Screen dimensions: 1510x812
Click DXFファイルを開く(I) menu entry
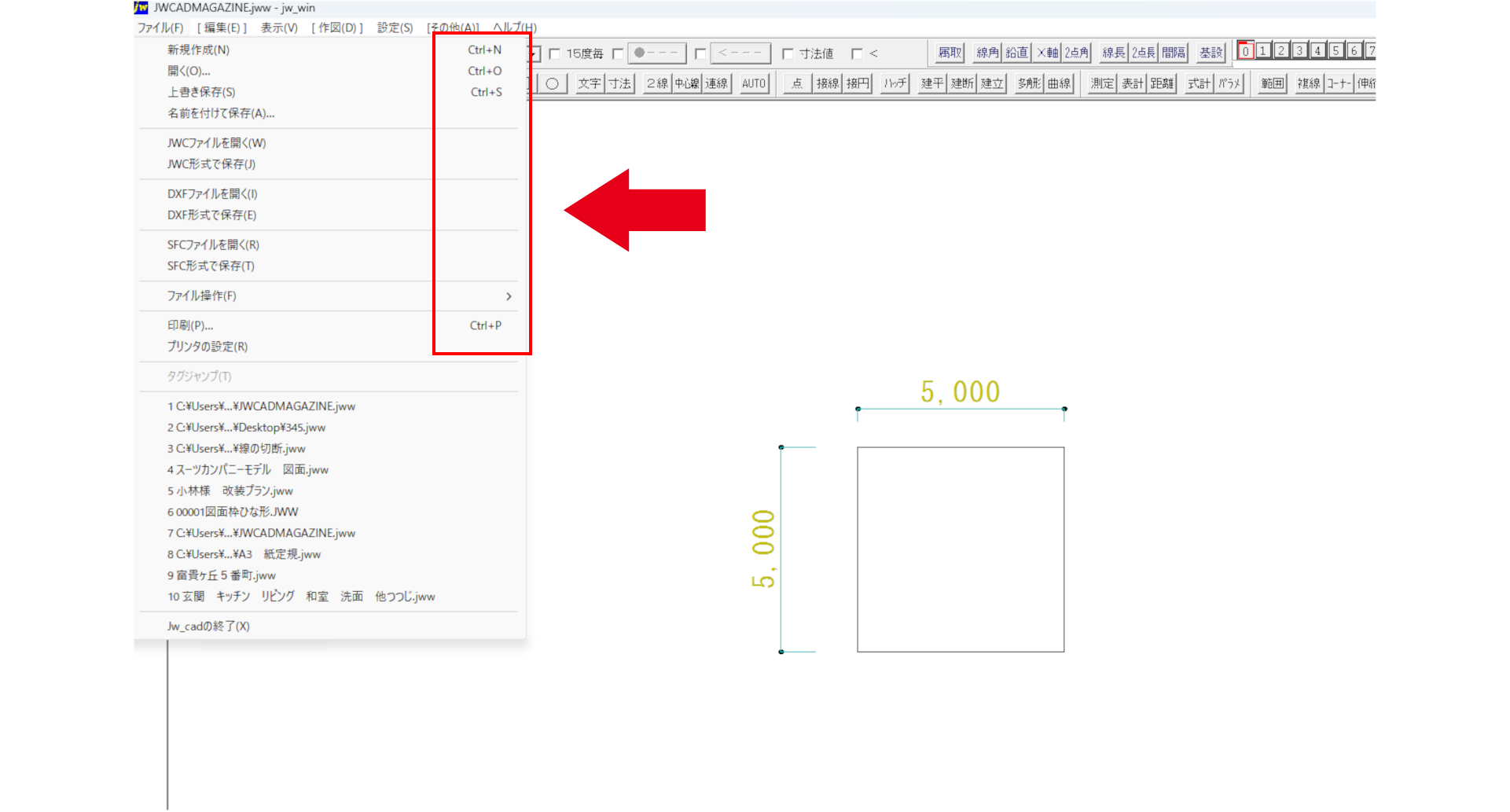[212, 194]
